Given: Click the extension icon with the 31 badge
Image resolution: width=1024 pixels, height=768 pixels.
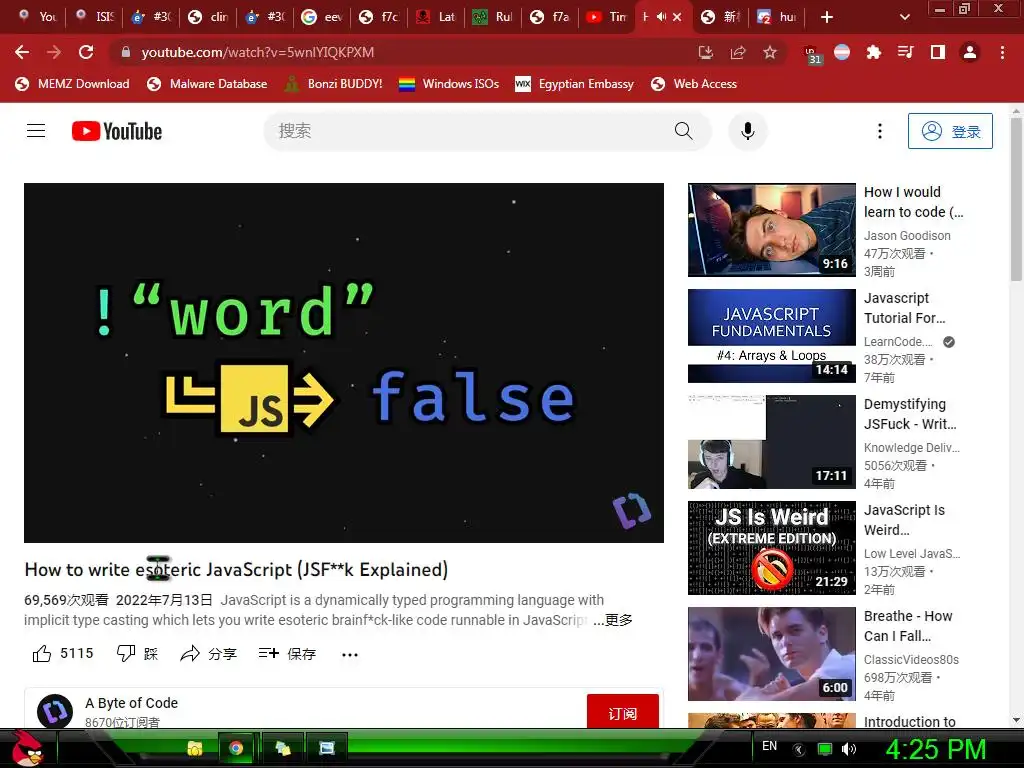Looking at the screenshot, I should click(812, 54).
